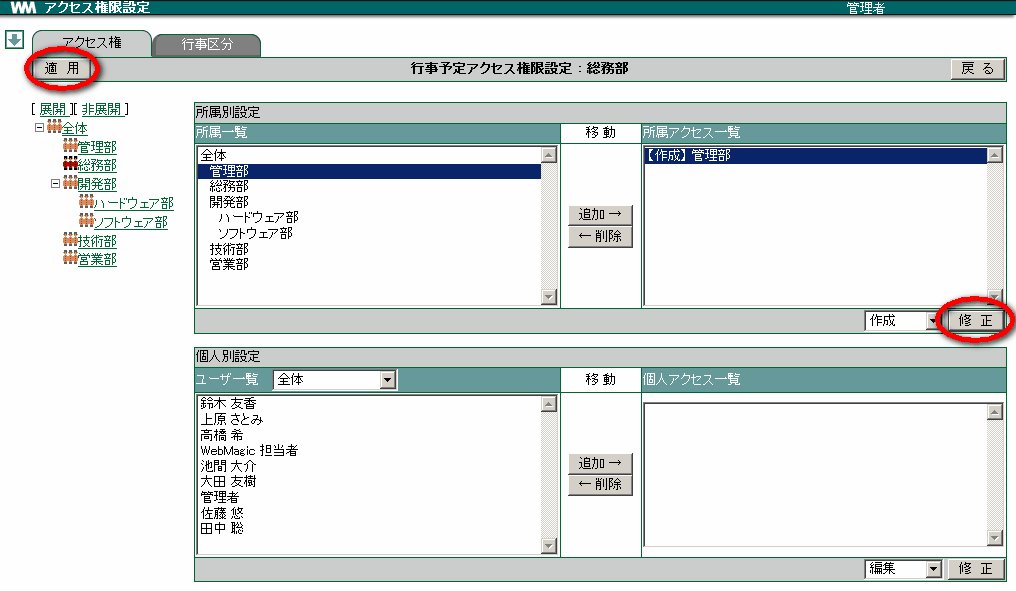
Task: Collapse the 開発部 tree node
Action: (x=56, y=183)
